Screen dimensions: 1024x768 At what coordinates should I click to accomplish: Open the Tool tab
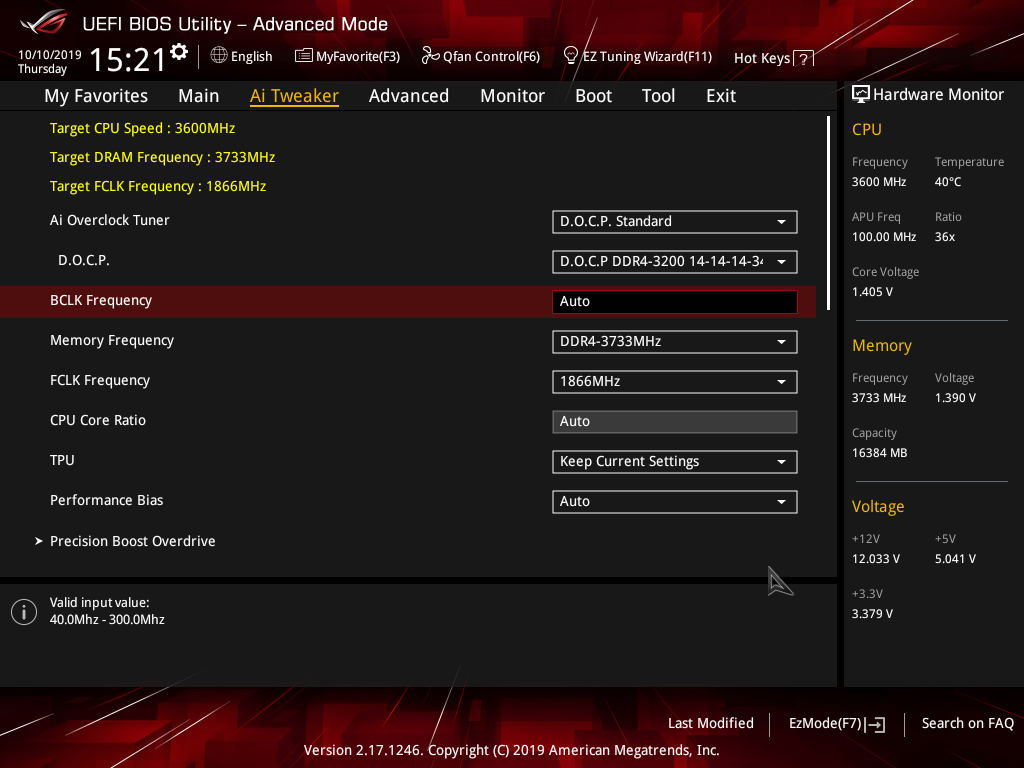pyautogui.click(x=658, y=96)
